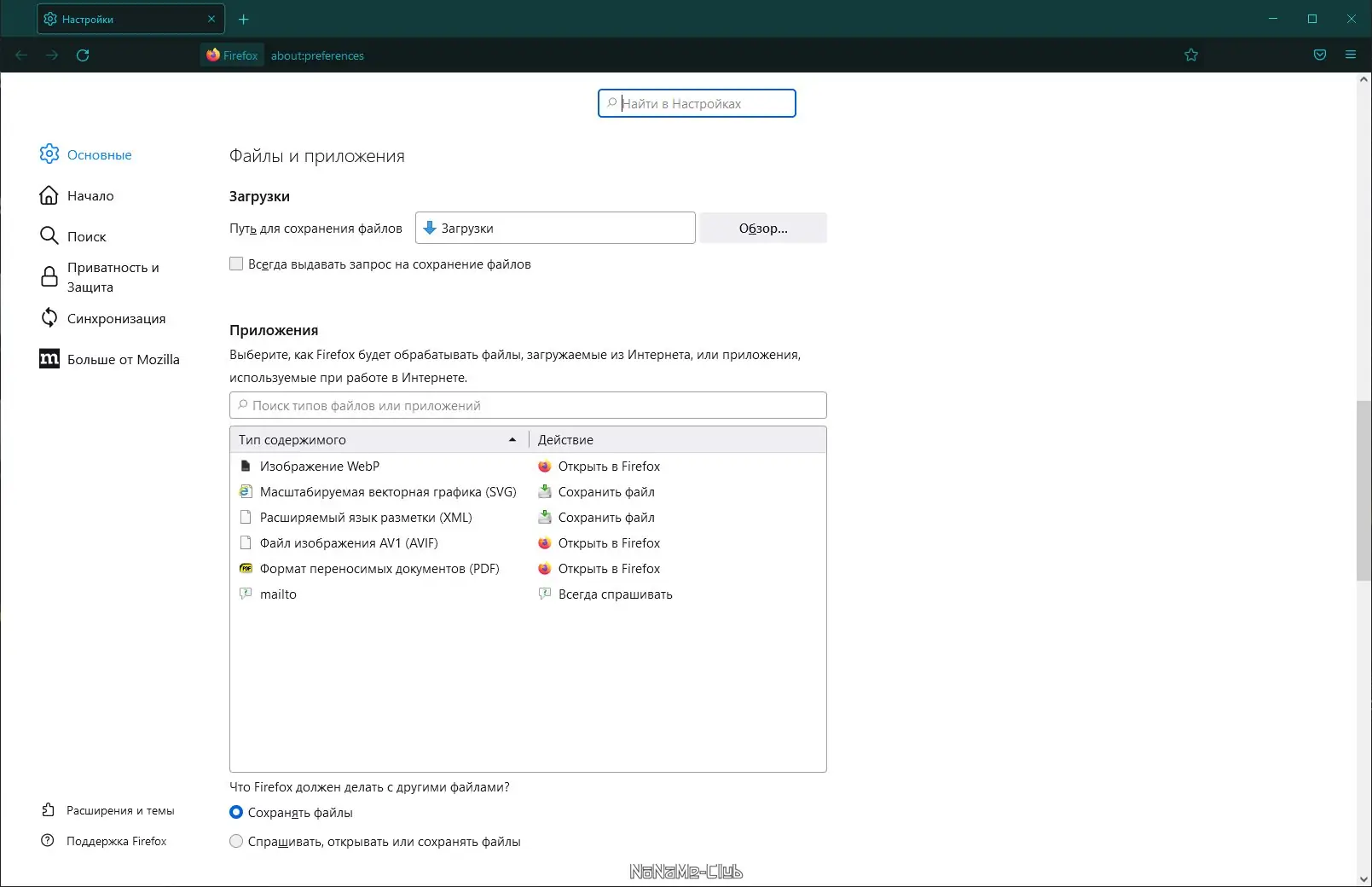Click the XML file type icon
The width and height of the screenshot is (1372, 887).
246,518
